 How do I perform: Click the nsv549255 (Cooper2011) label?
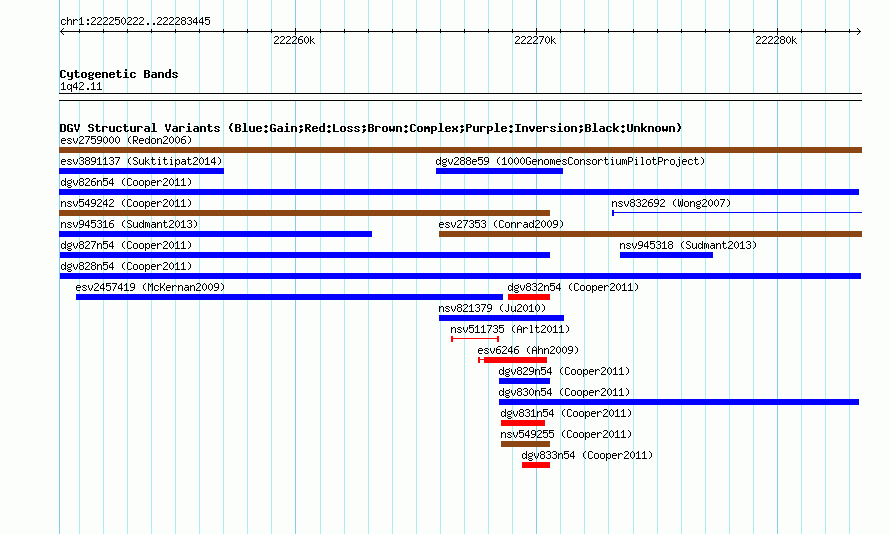pos(566,434)
